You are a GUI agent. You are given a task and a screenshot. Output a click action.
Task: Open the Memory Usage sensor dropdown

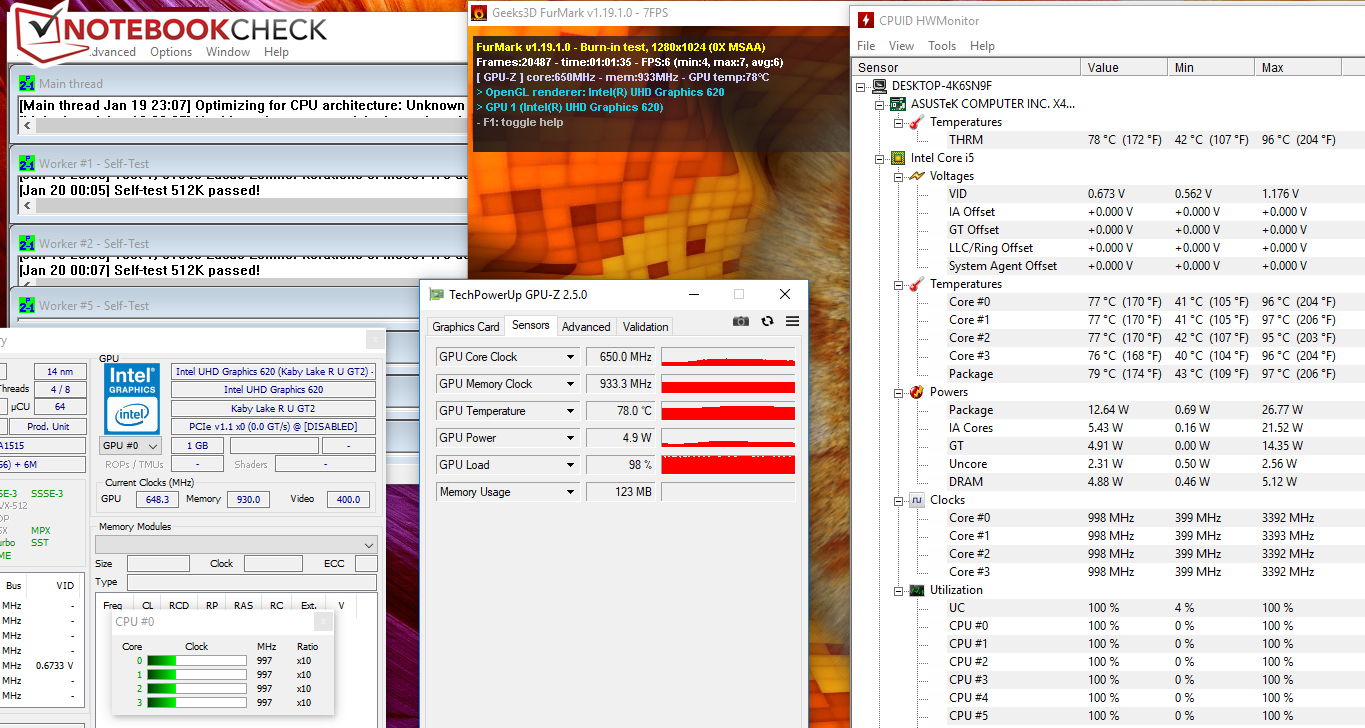(x=571, y=492)
